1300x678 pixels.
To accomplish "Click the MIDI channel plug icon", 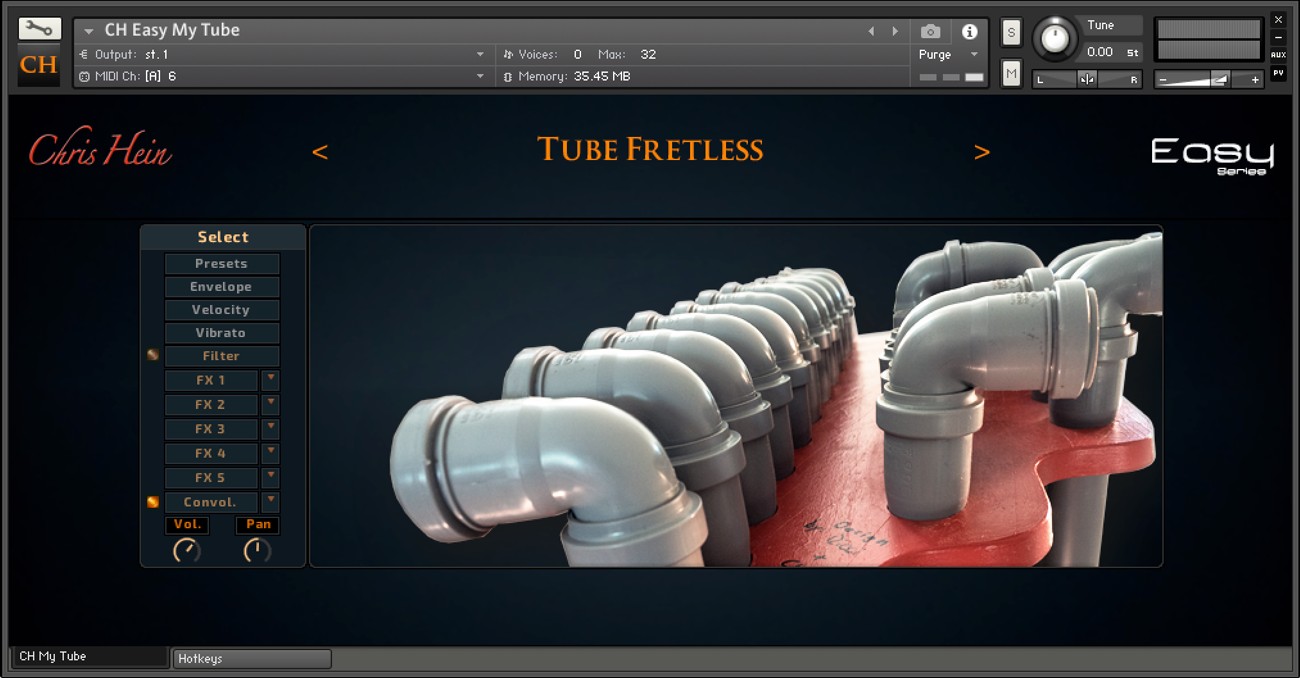I will pos(84,76).
